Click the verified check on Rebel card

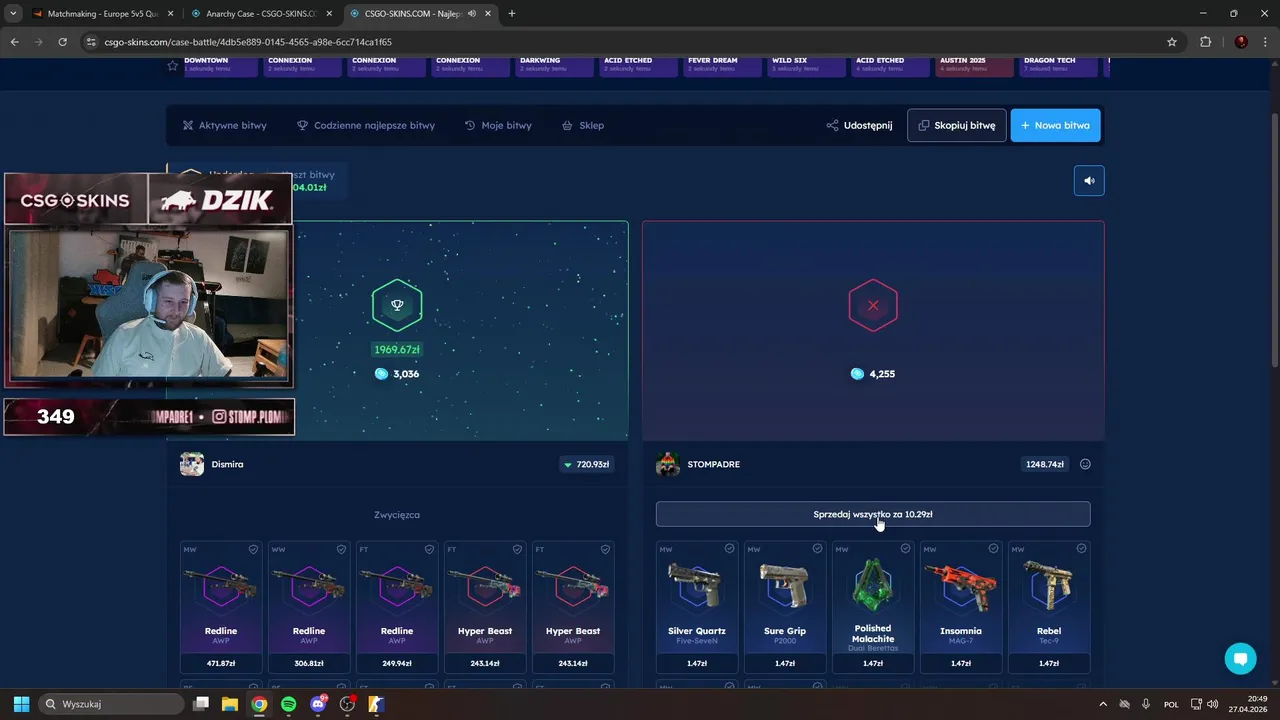point(1081,549)
